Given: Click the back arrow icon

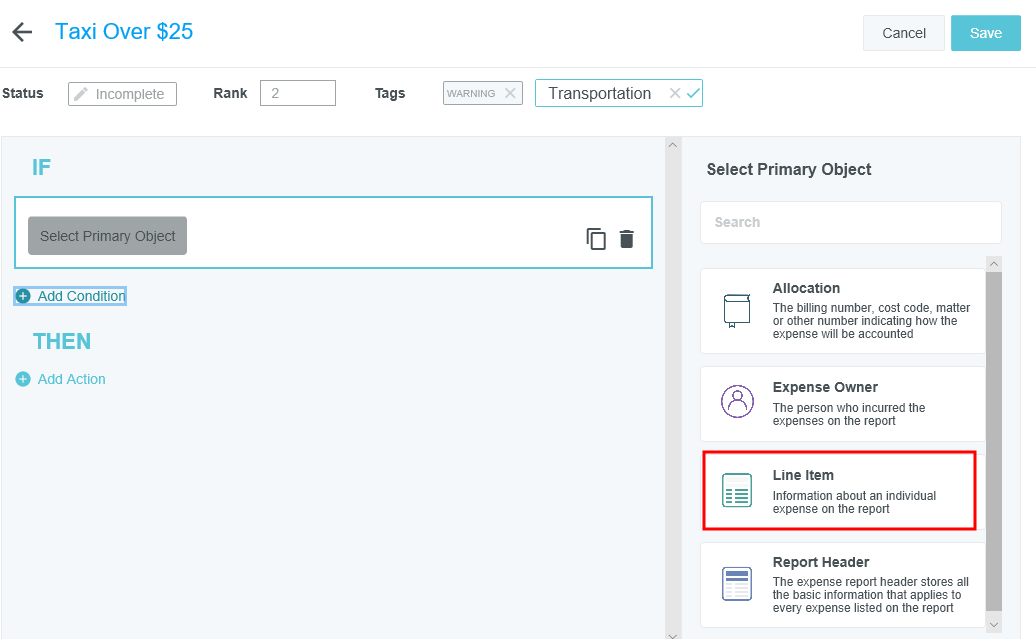Looking at the screenshot, I should pyautogui.click(x=22, y=32).
